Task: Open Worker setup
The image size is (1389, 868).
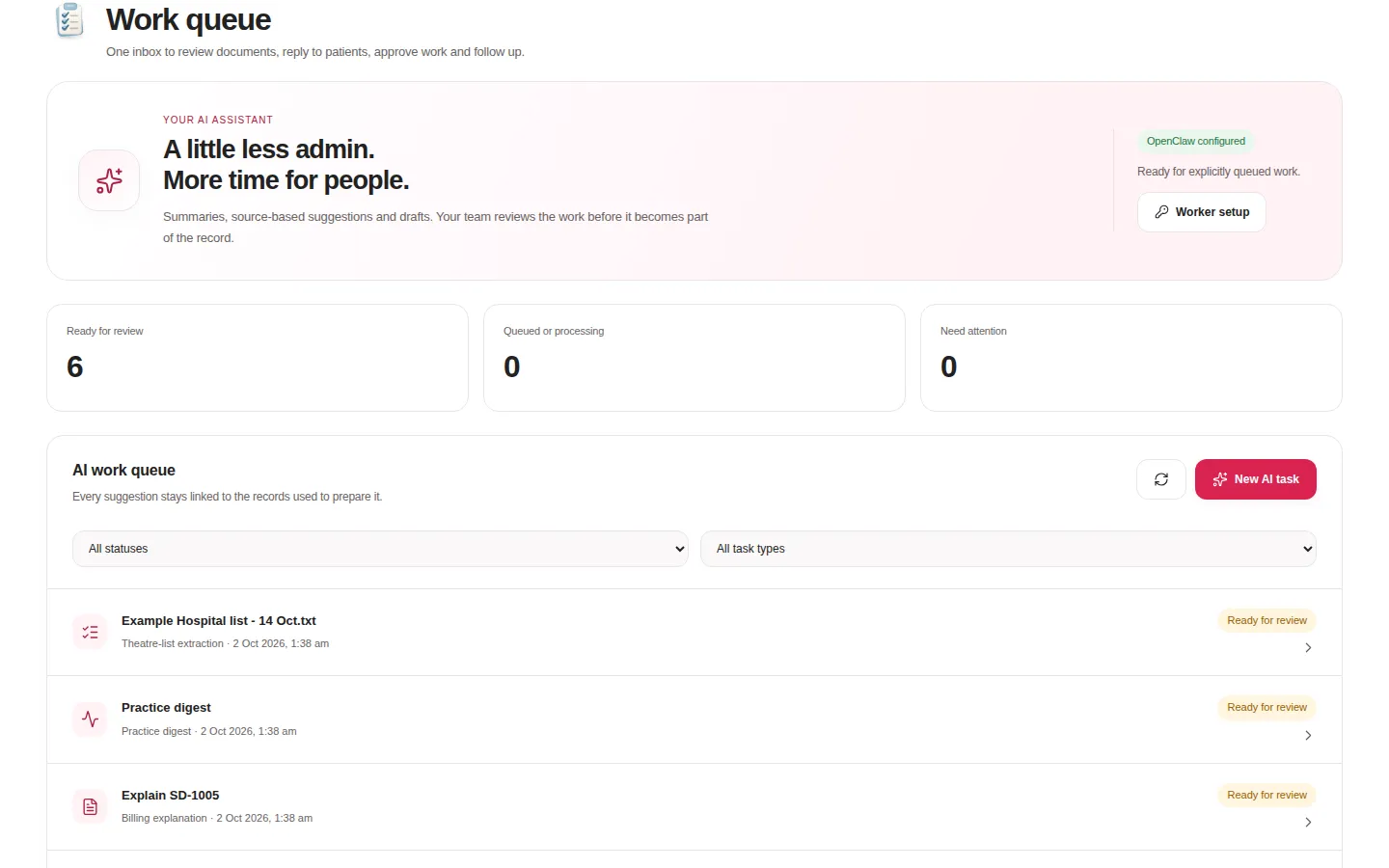Action: (x=1201, y=212)
